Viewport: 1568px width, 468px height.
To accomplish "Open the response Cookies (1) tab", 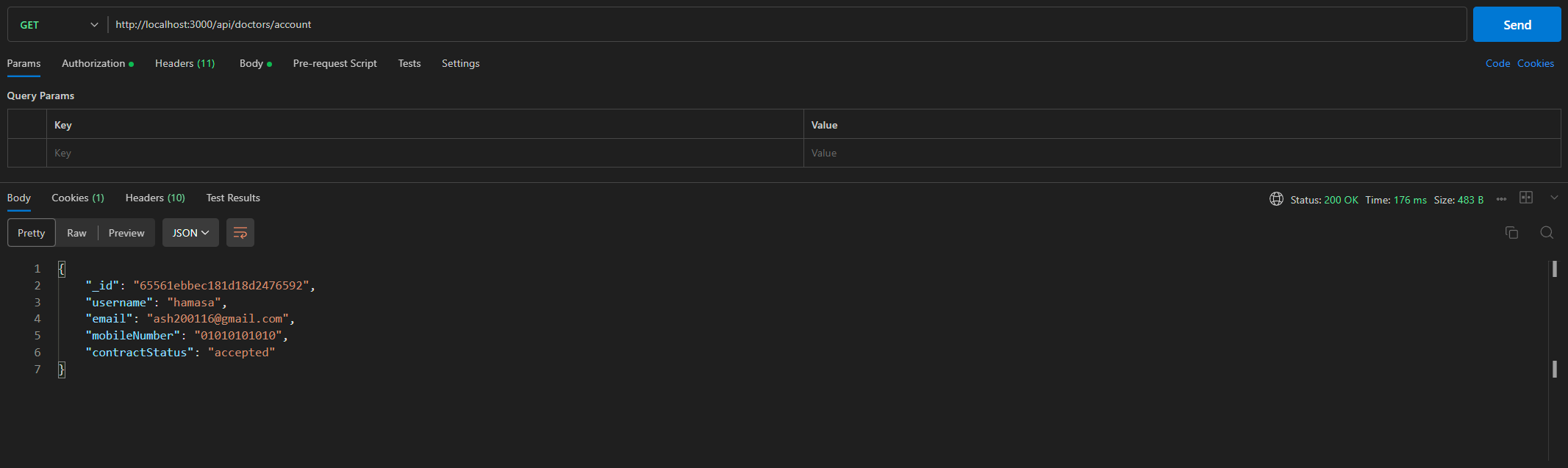I will tap(78, 198).
